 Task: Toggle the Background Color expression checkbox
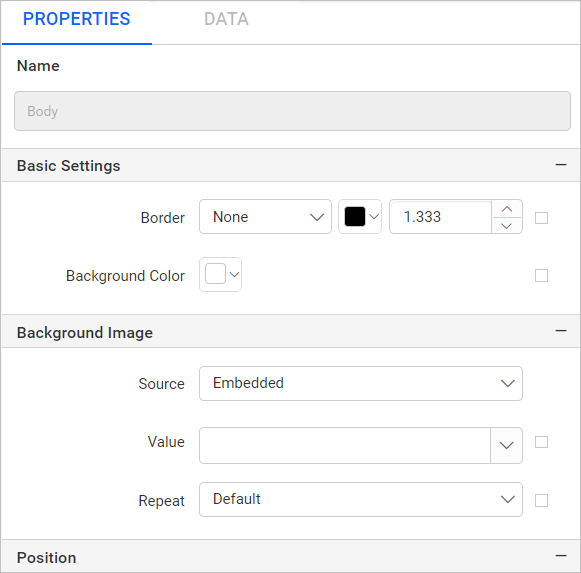[541, 275]
